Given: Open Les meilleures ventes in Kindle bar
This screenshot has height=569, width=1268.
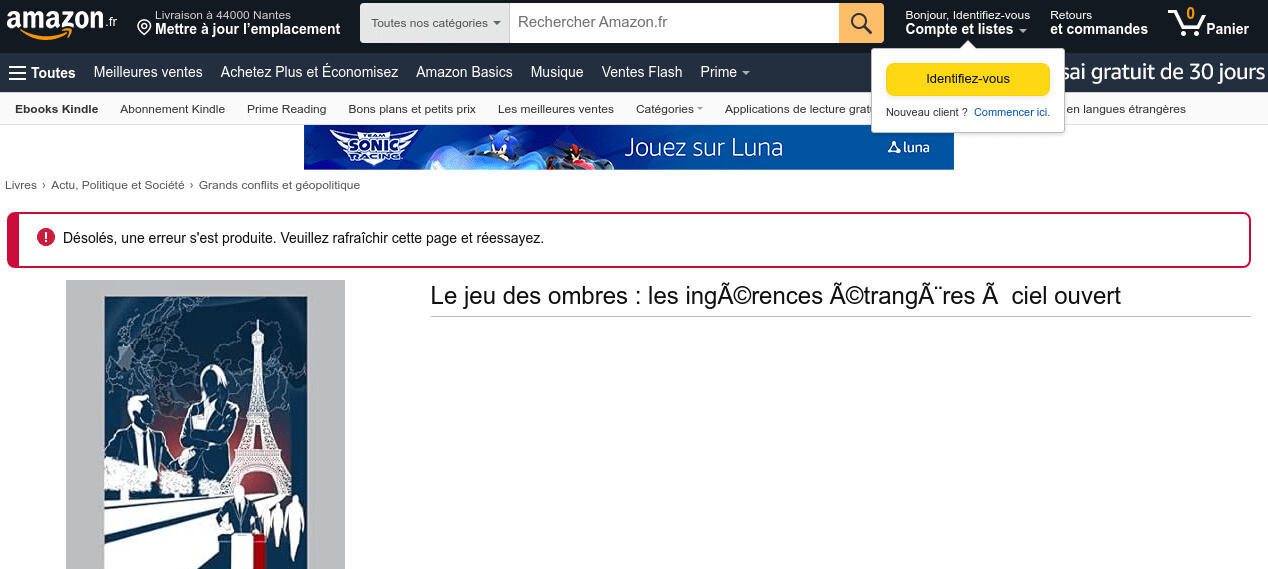Looking at the screenshot, I should (x=556, y=109).
